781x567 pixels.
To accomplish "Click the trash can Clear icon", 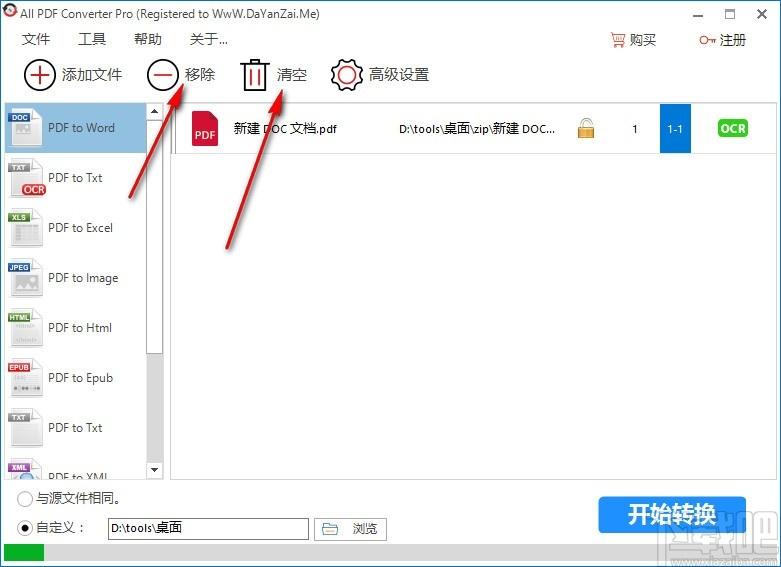I will pyautogui.click(x=255, y=75).
